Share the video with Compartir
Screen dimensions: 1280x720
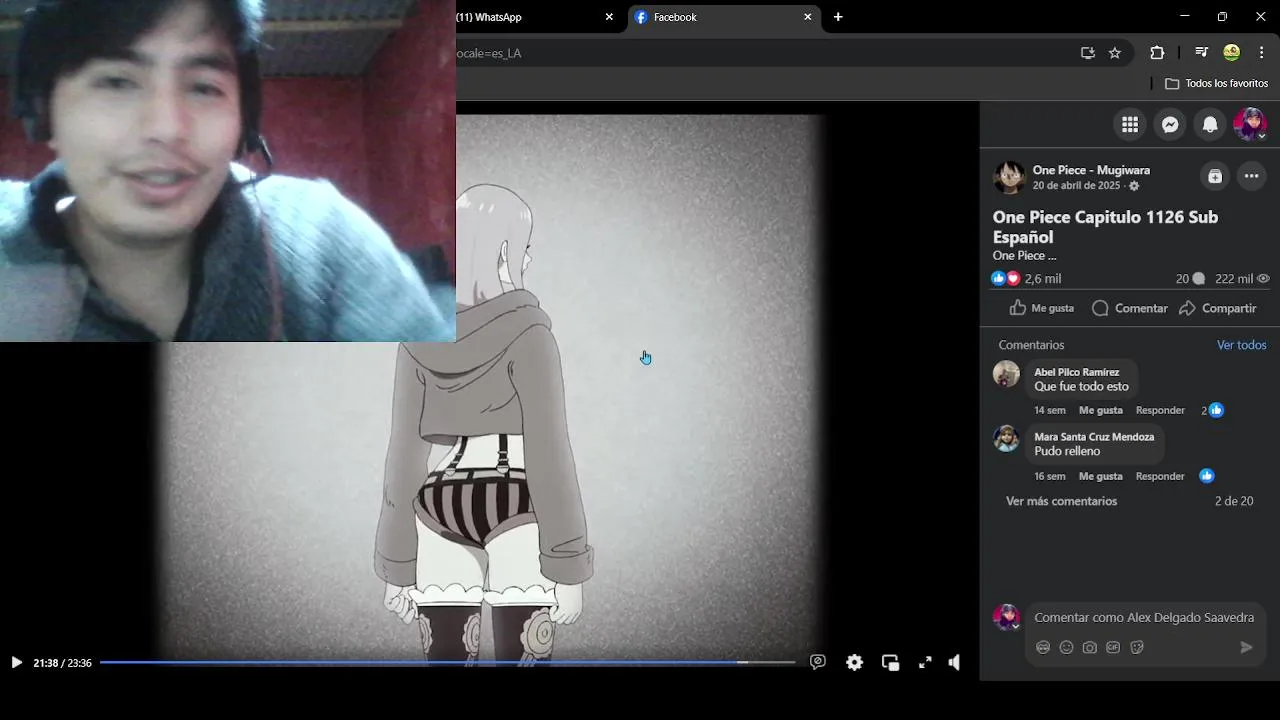tap(1217, 308)
